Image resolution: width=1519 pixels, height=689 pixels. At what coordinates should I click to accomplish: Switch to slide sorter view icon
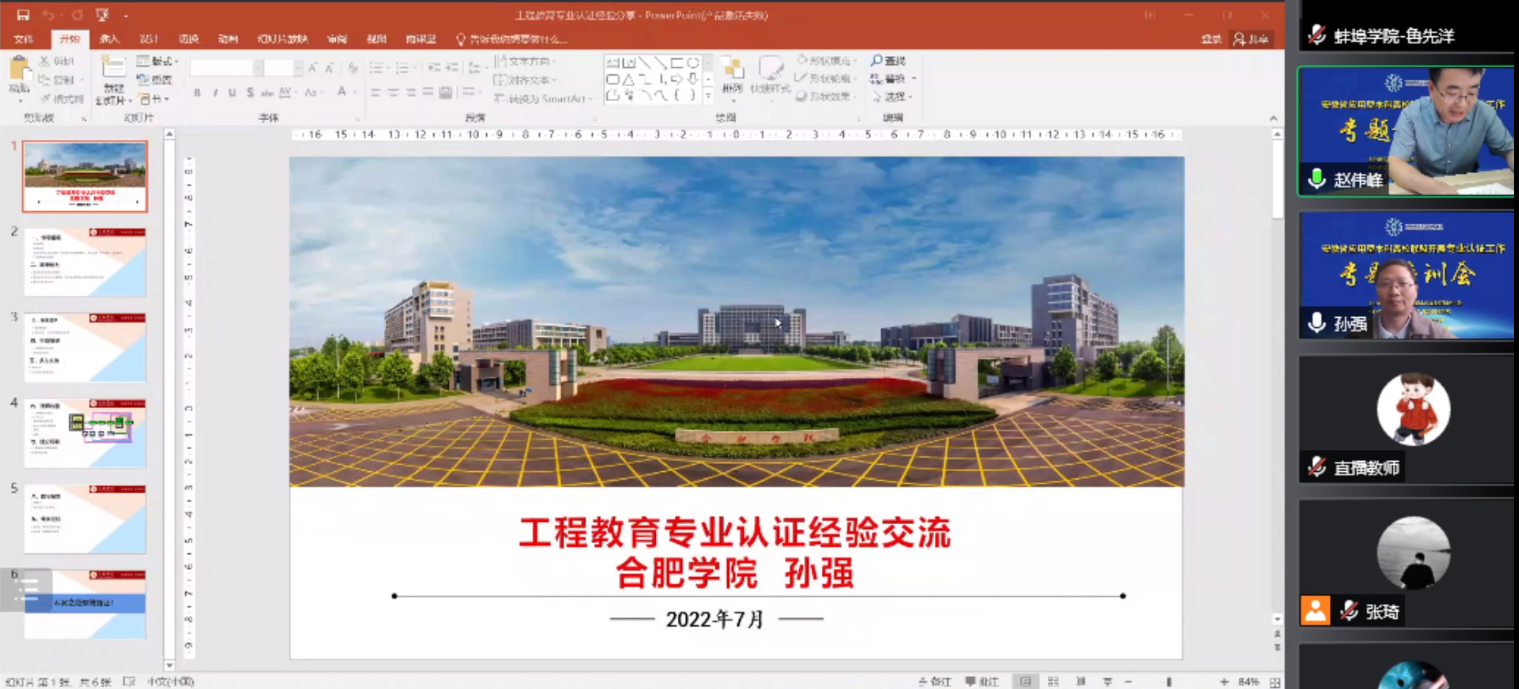click(x=1053, y=681)
